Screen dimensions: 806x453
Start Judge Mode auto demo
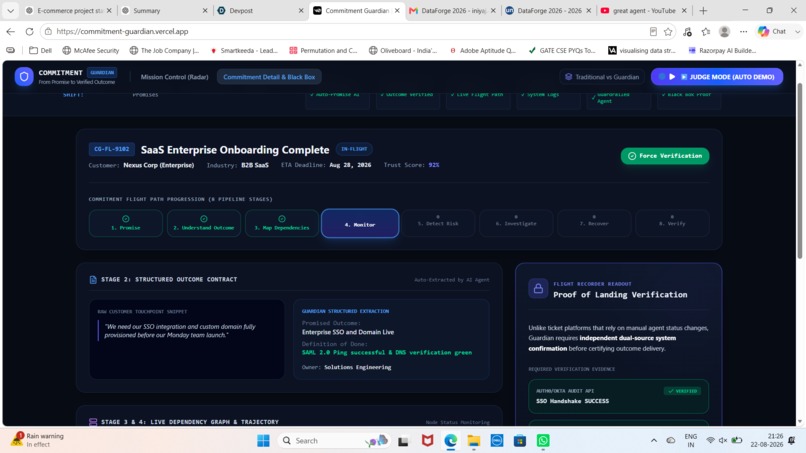(x=717, y=77)
